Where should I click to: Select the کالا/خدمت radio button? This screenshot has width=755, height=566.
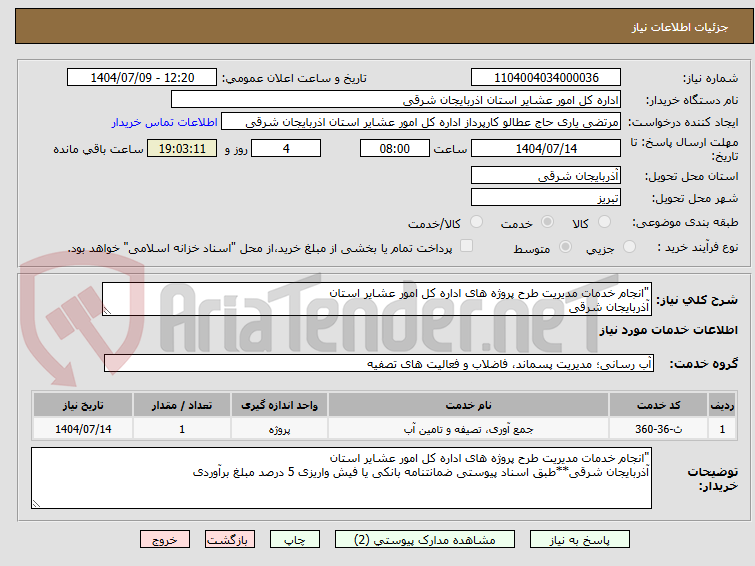[476, 222]
